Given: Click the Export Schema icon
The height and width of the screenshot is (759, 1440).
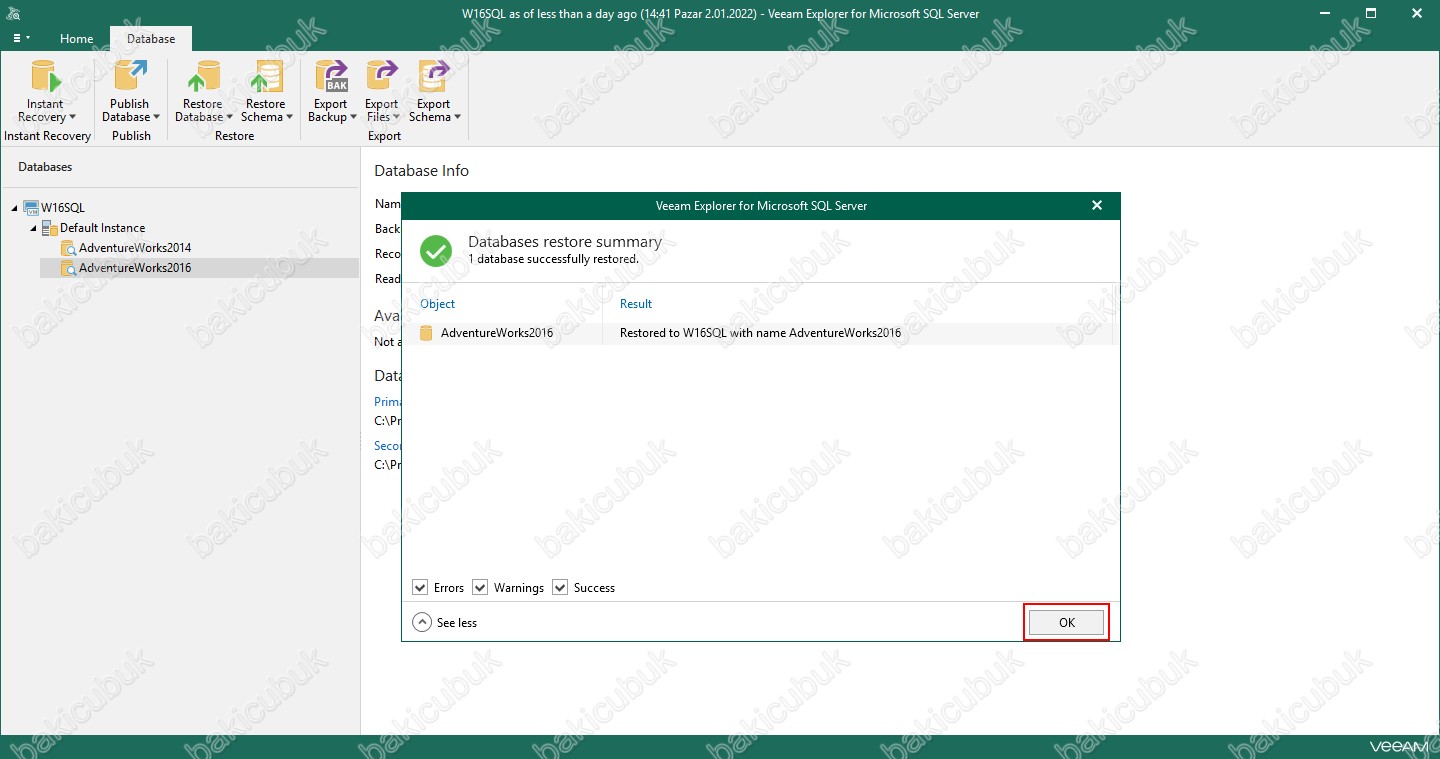Looking at the screenshot, I should (433, 77).
